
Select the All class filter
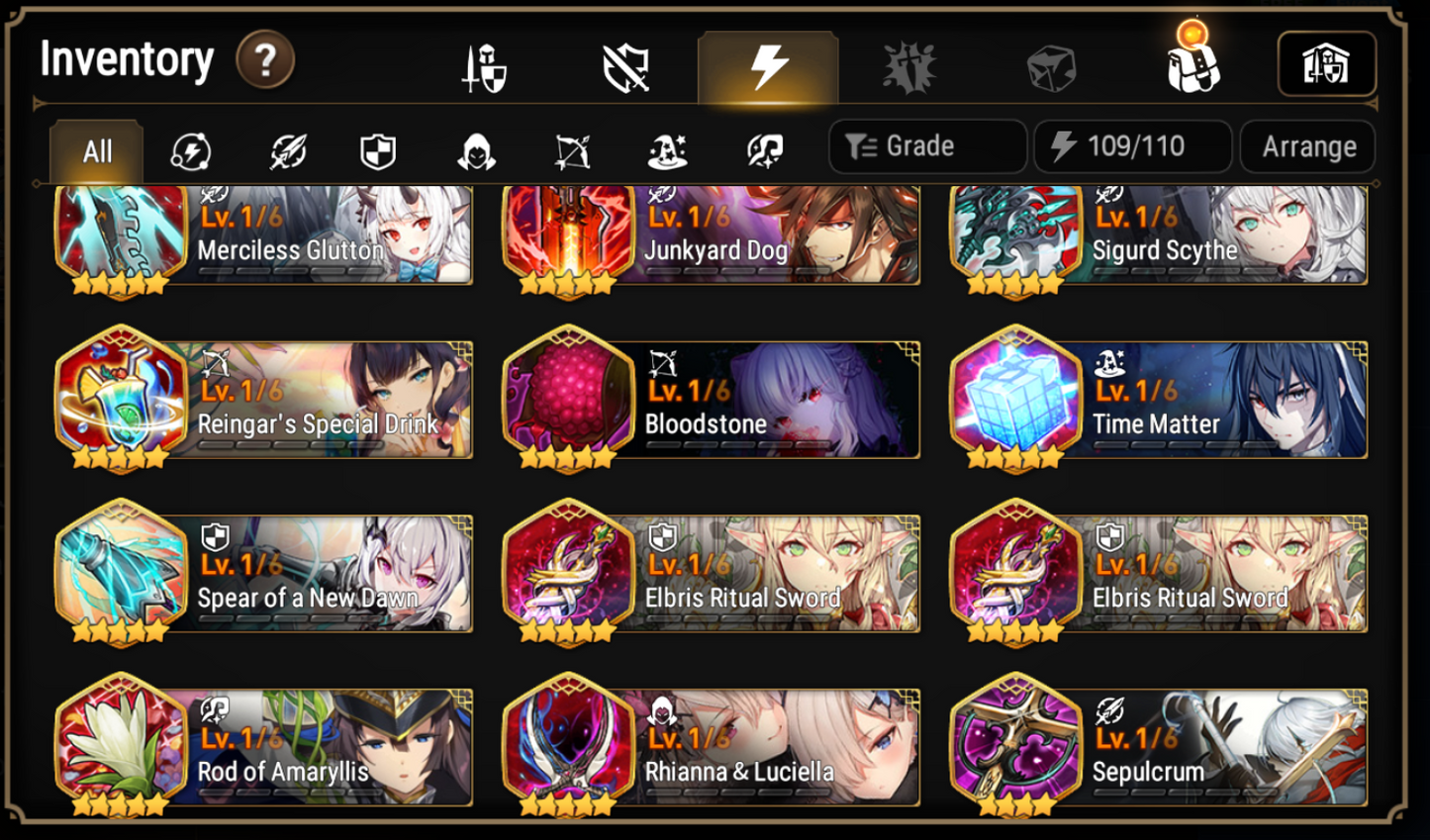[97, 151]
